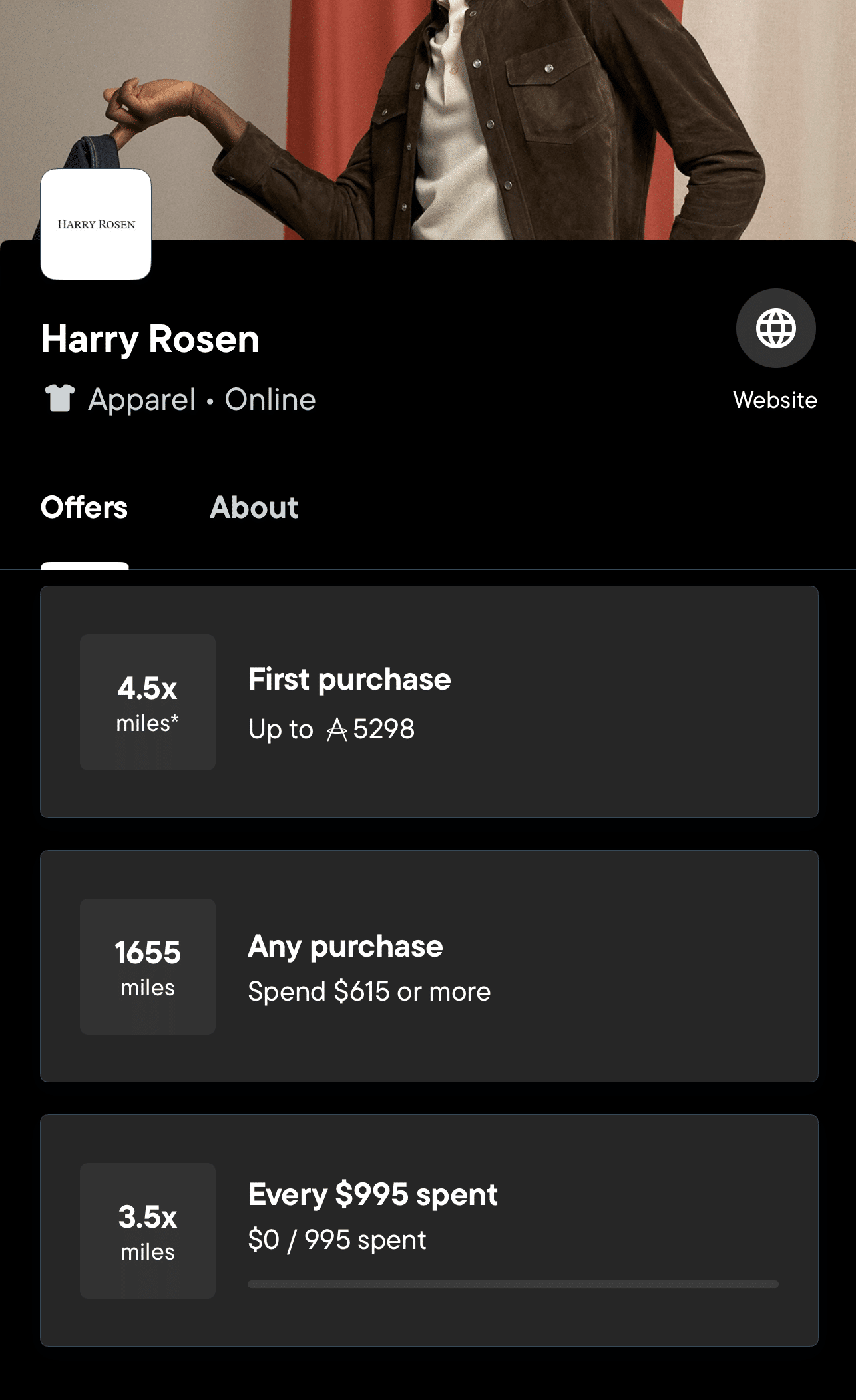Click the apparel t-shirt icon
This screenshot has width=856, height=1400.
pos(59,399)
